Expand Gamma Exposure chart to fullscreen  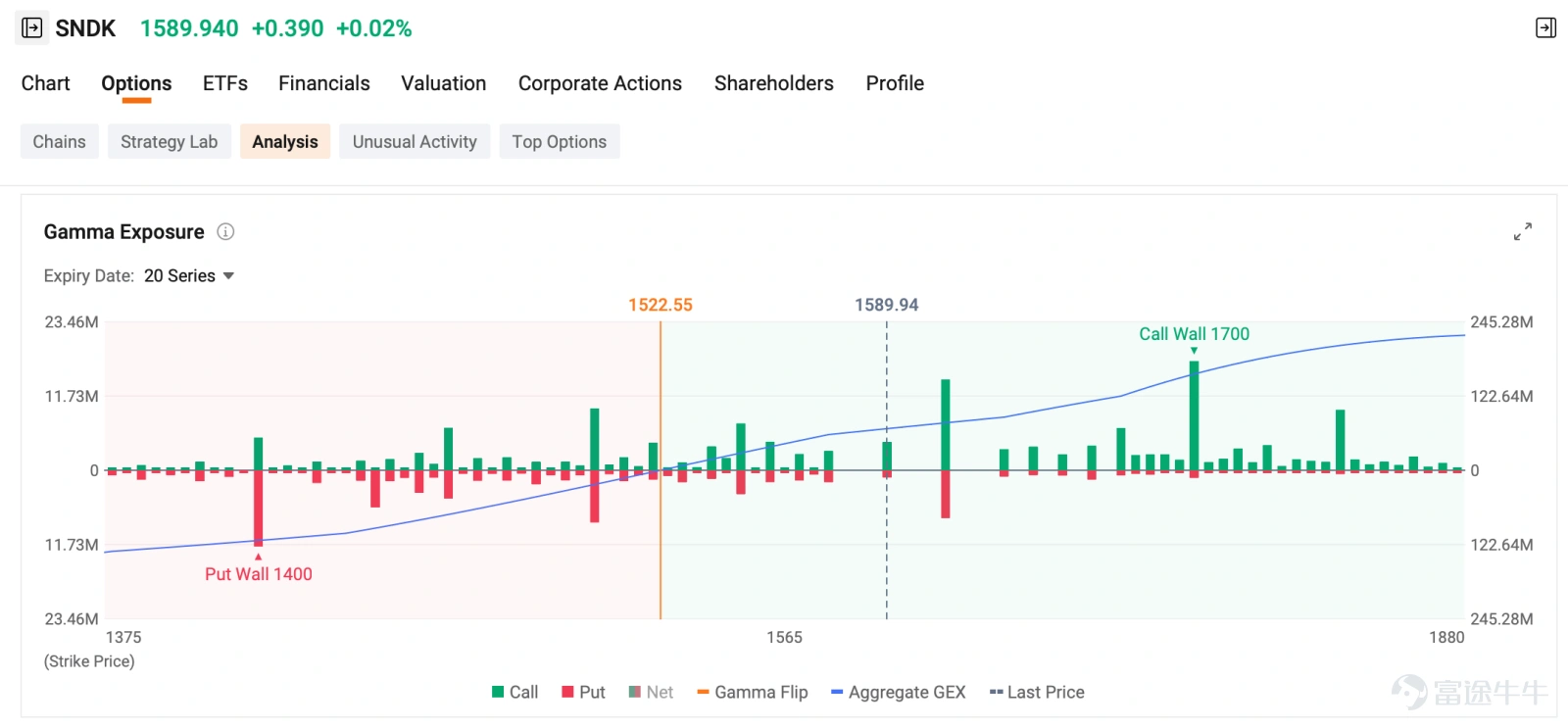tap(1522, 232)
